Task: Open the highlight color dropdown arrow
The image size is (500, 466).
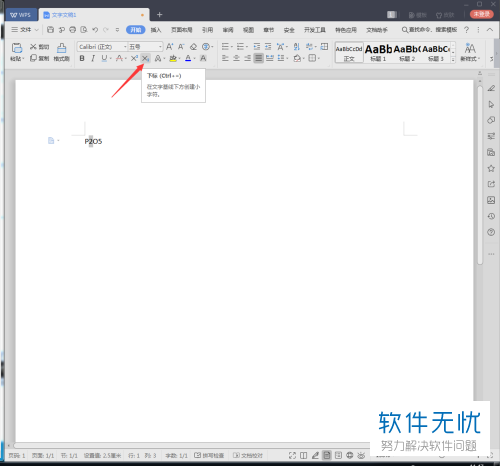Action: click(179, 59)
